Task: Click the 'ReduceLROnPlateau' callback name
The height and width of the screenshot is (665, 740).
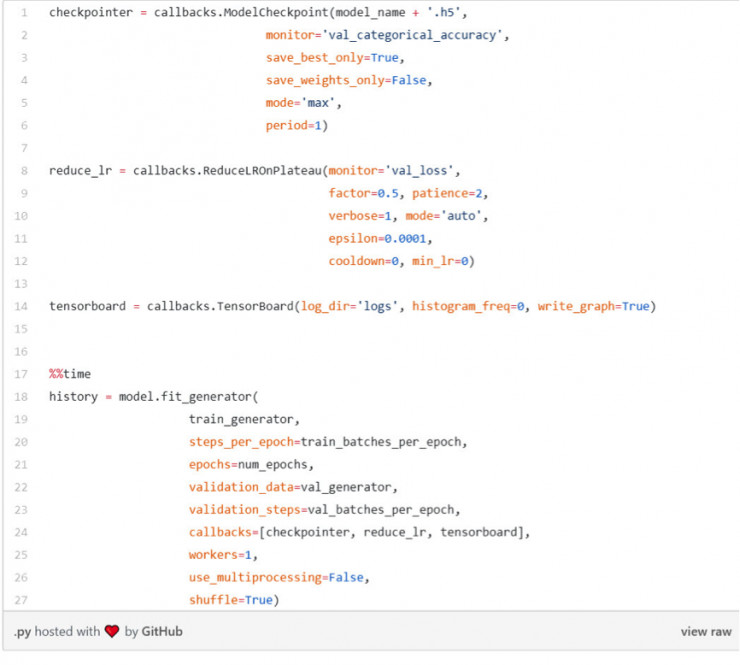Action: pos(262,171)
